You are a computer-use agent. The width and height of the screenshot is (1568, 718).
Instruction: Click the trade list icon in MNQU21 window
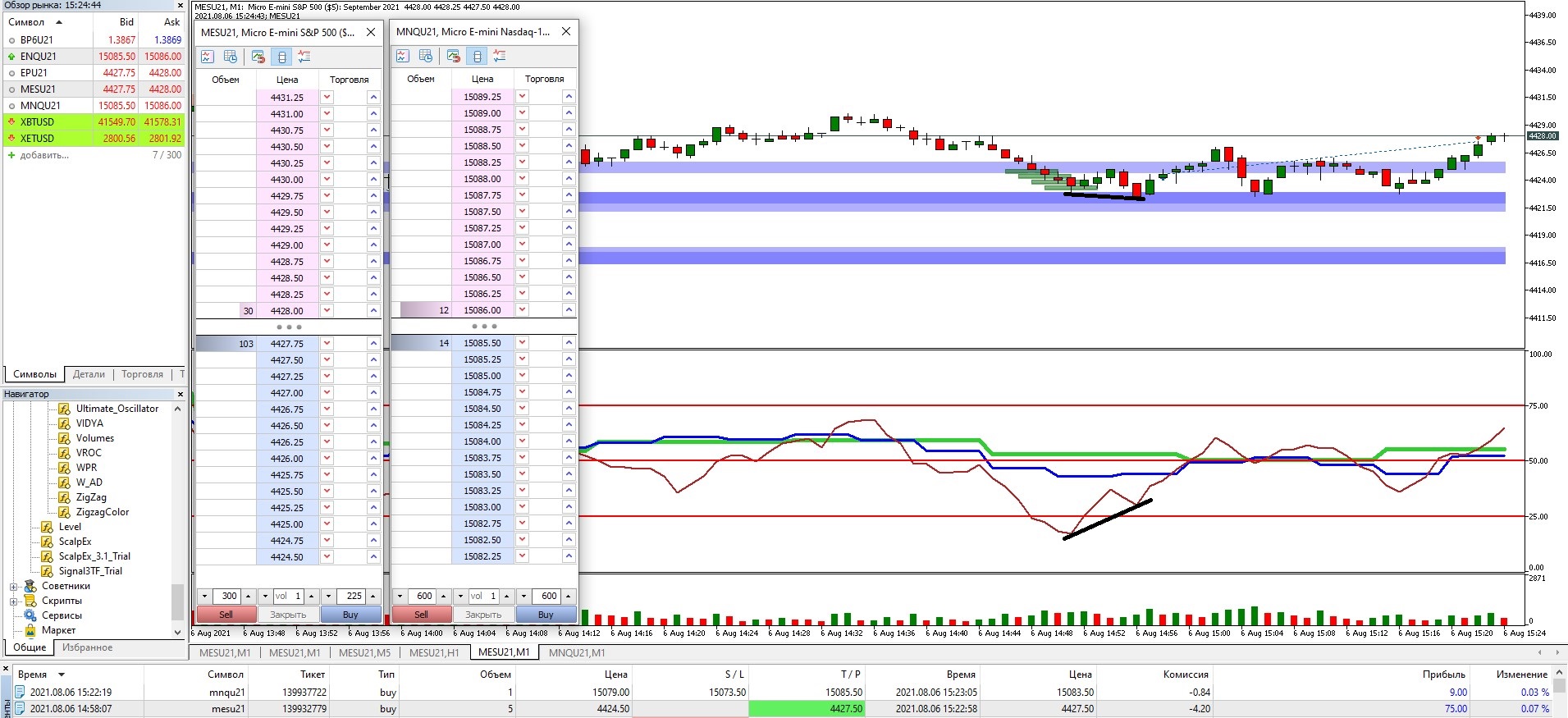coord(500,56)
